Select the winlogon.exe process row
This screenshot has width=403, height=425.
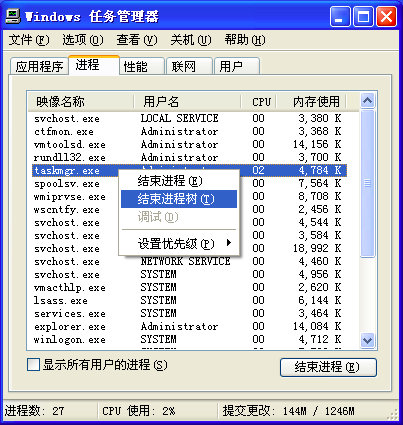coord(189,339)
